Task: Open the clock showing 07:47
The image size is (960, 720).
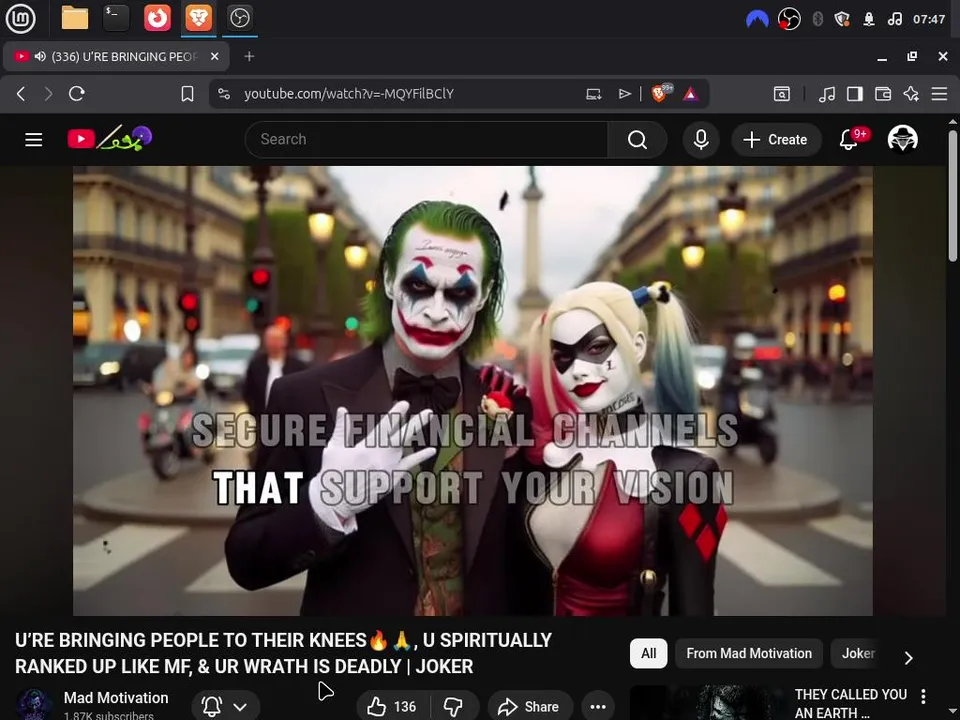Action: (x=929, y=20)
